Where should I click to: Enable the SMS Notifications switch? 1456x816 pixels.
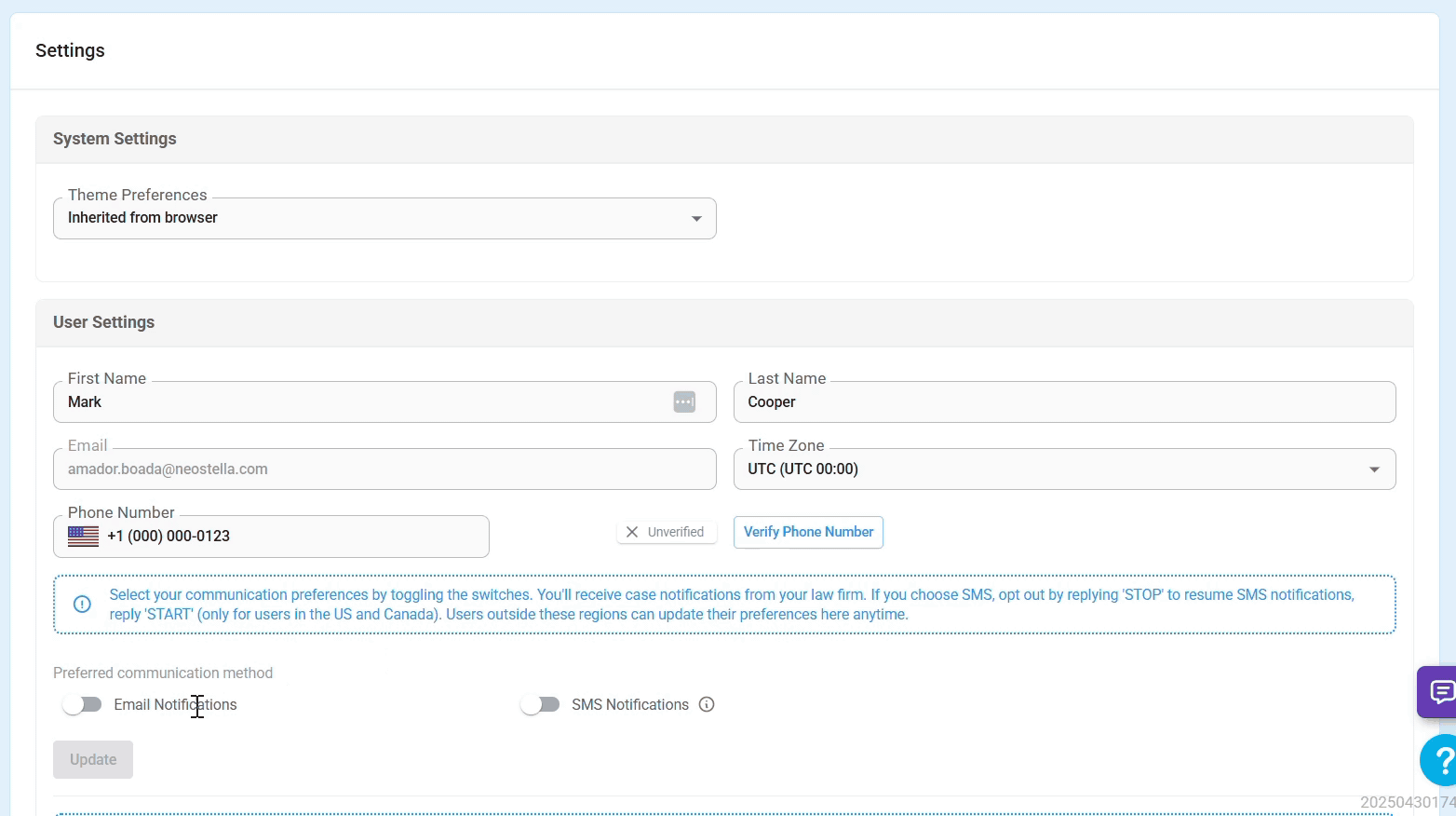pyautogui.click(x=540, y=704)
